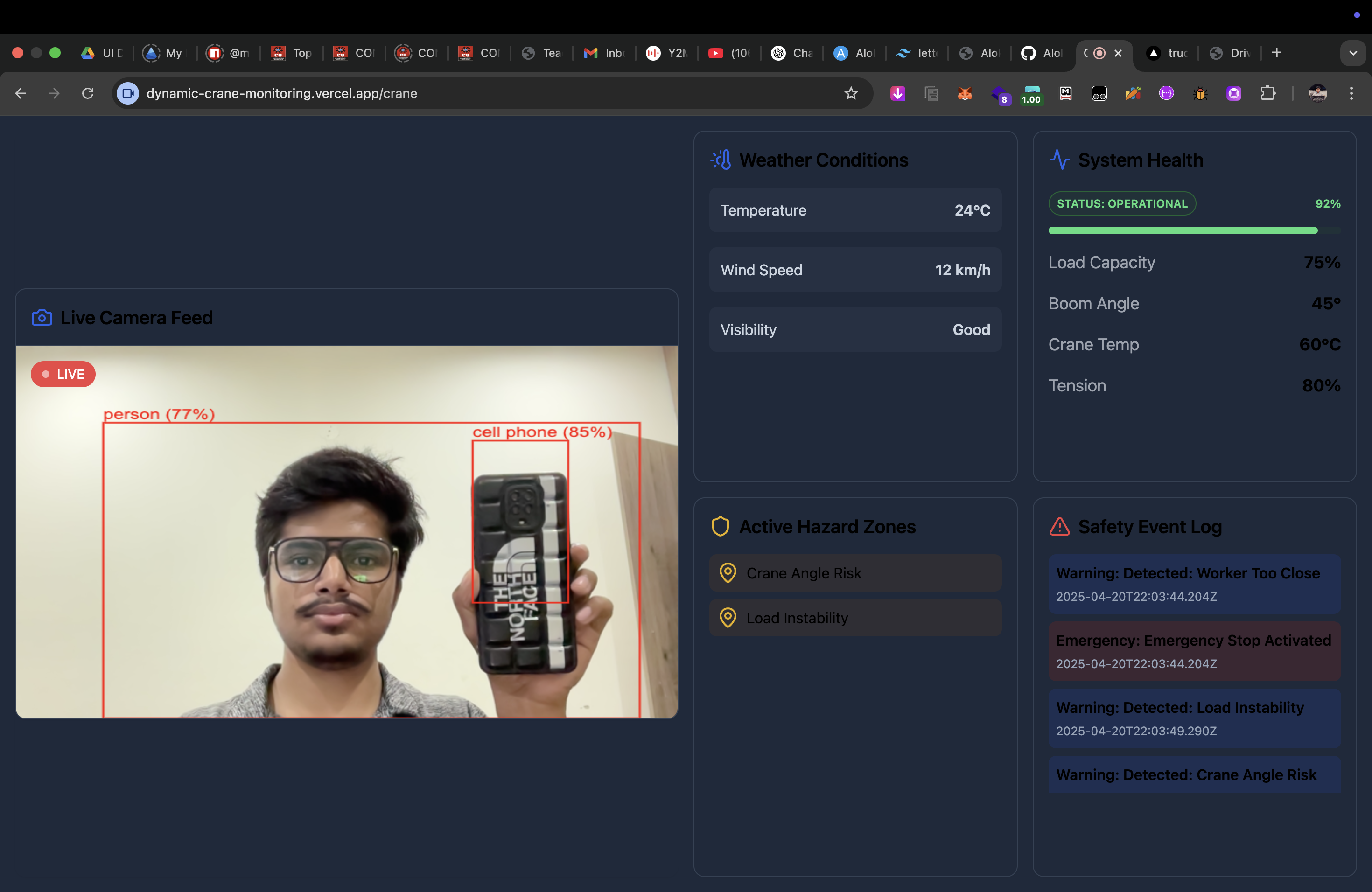This screenshot has height=892, width=1372.
Task: Click the red LIVE badge
Action: 63,375
